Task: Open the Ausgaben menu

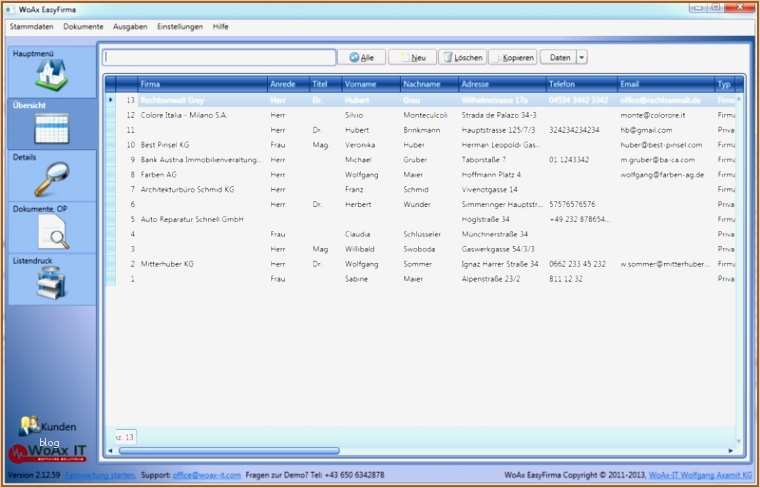Action: pyautogui.click(x=130, y=27)
